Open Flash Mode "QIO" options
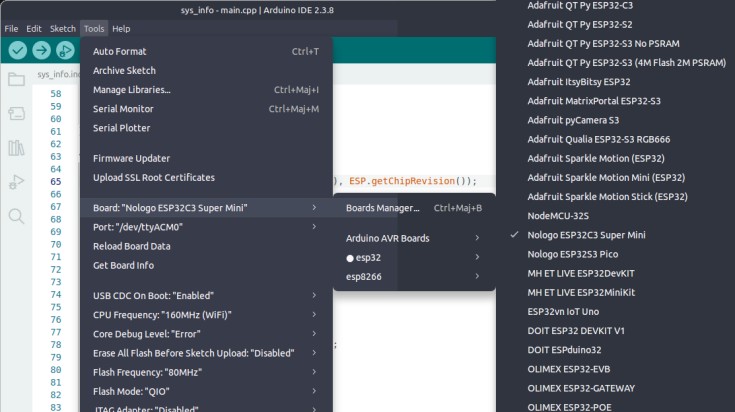 206,392
